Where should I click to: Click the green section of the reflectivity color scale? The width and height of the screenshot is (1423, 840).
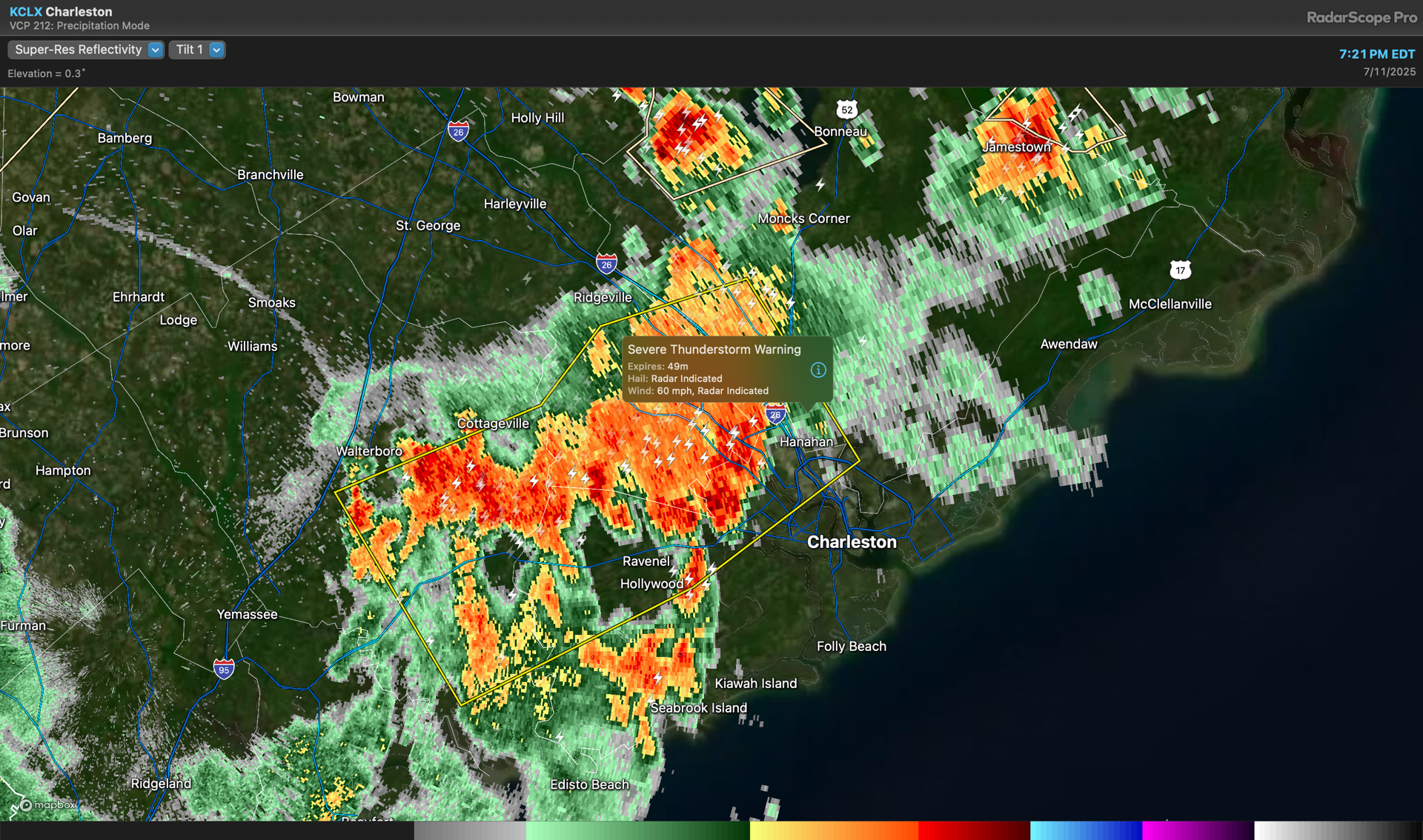pos(637,830)
